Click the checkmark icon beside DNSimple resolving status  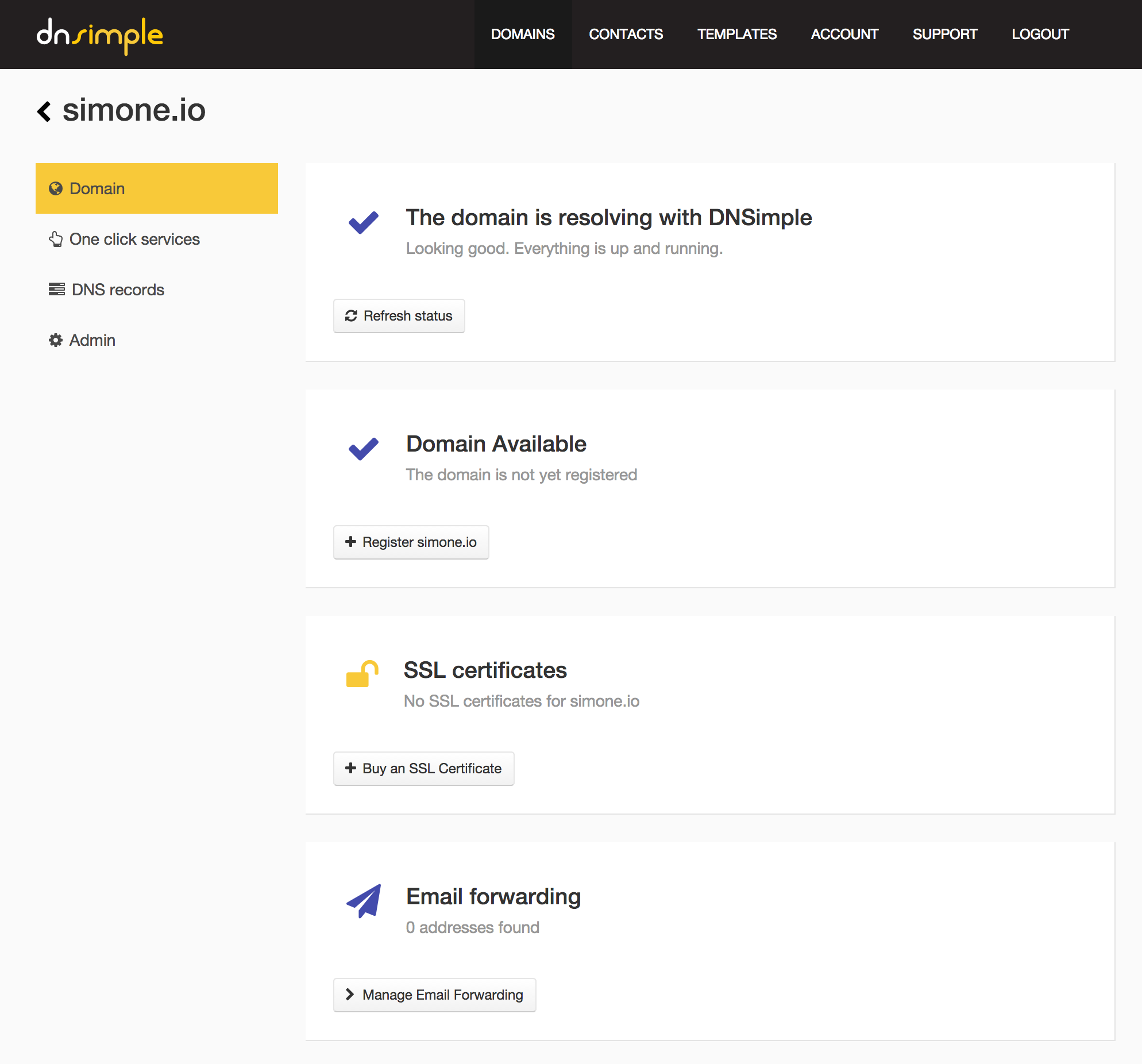tap(364, 223)
